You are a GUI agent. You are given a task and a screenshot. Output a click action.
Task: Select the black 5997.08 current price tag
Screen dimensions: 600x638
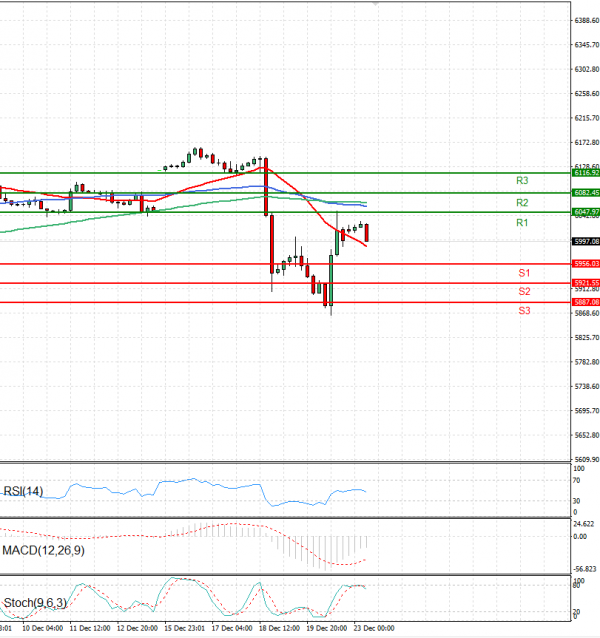(x=586, y=242)
